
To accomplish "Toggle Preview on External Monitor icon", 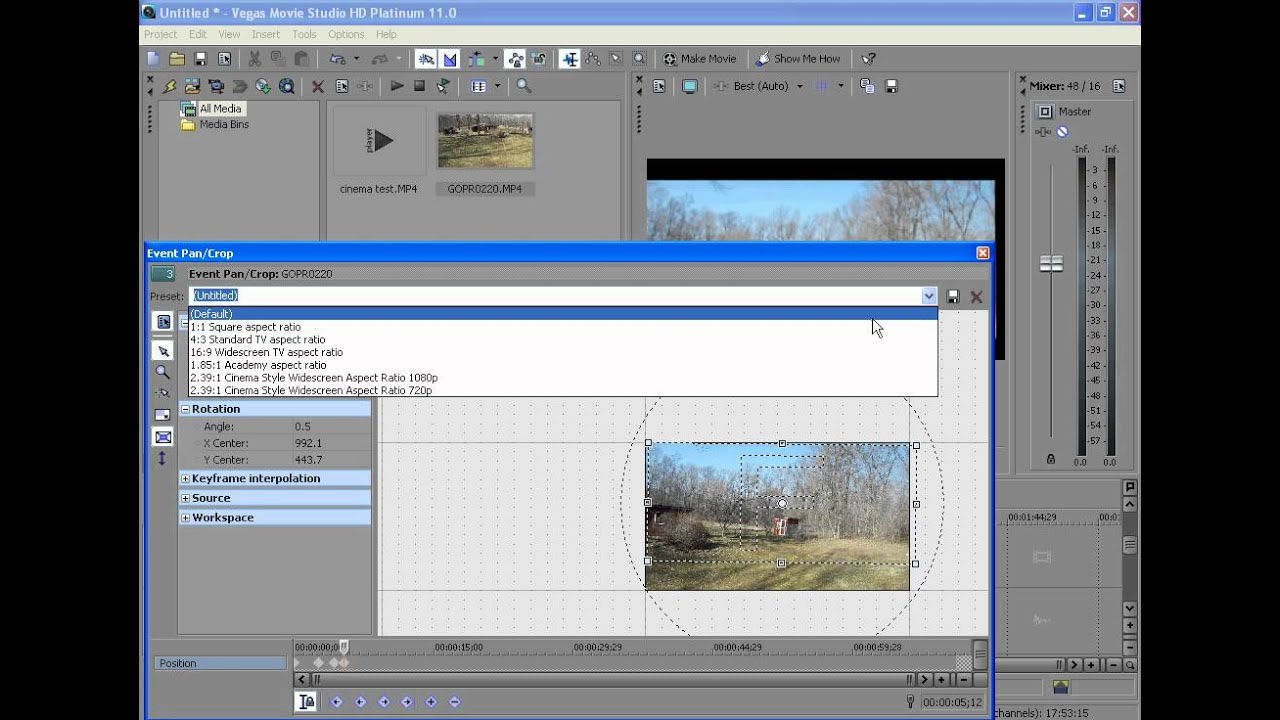I will pos(690,87).
